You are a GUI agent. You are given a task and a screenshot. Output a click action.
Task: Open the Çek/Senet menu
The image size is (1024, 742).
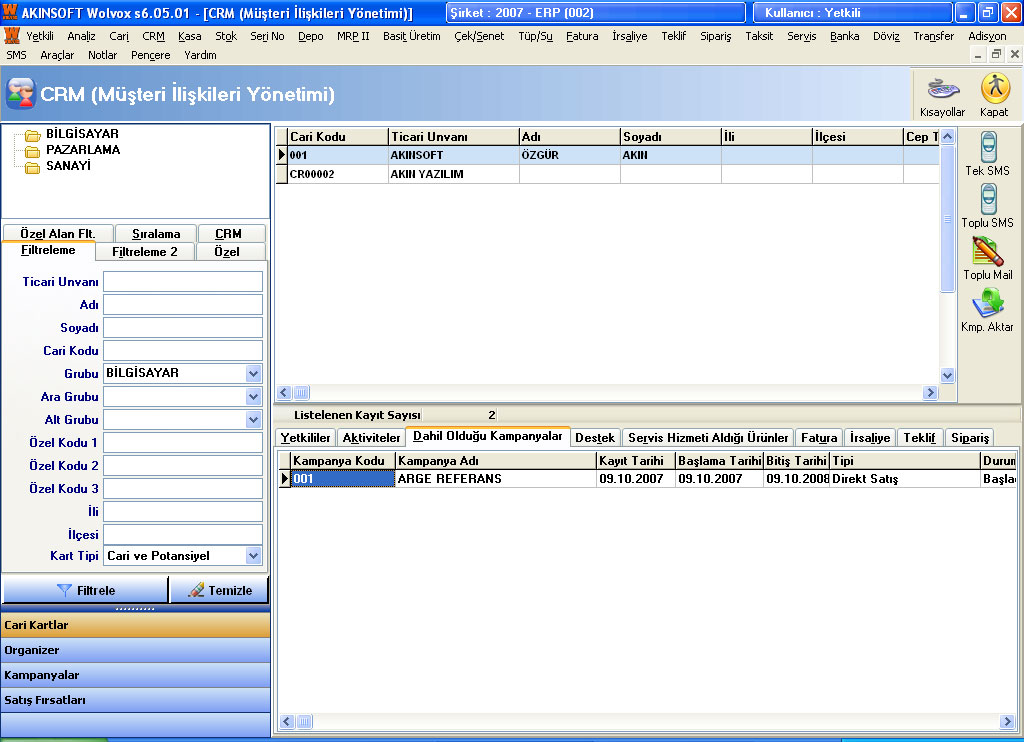click(x=479, y=36)
